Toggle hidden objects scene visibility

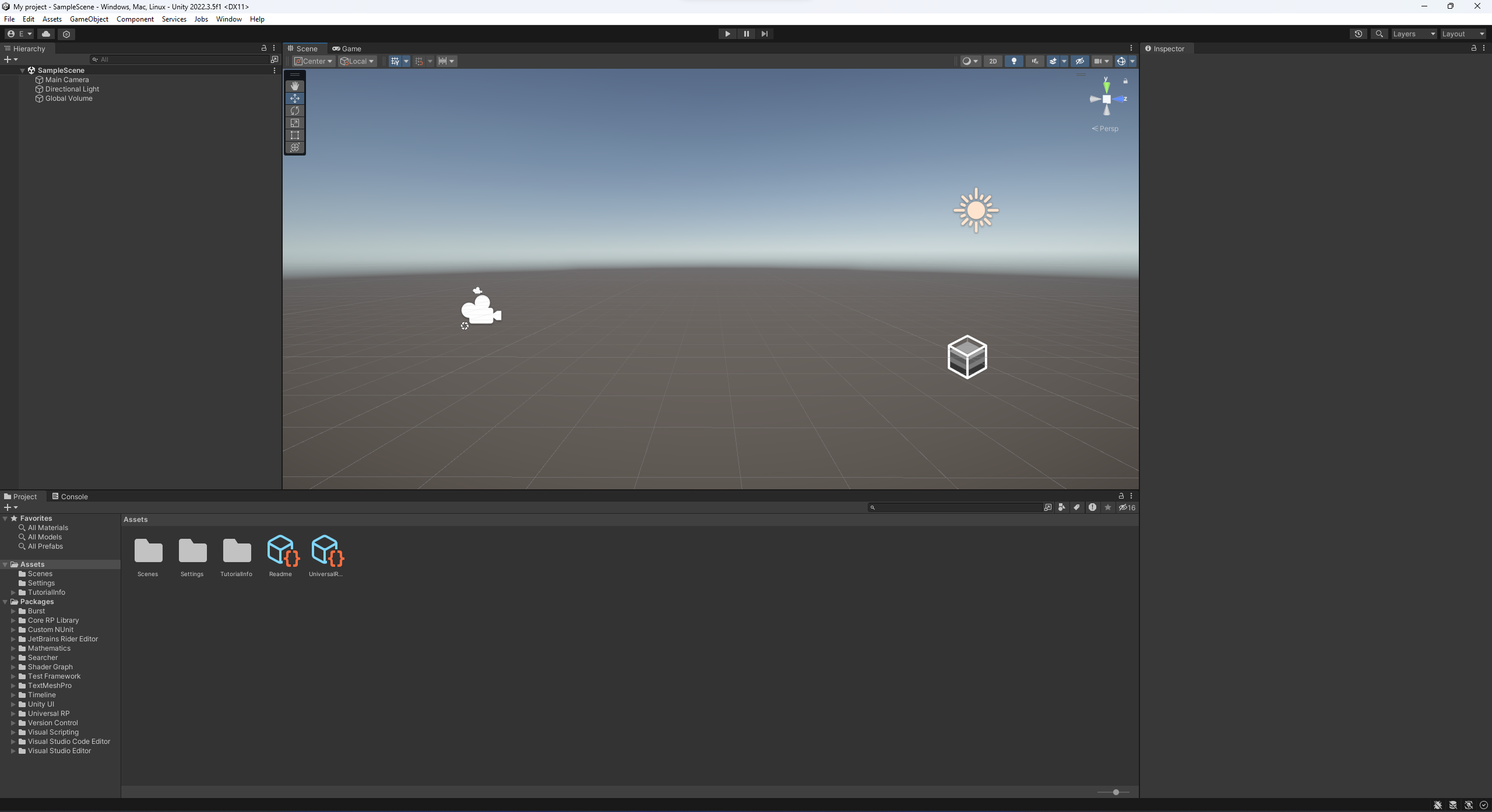pos(1080,61)
